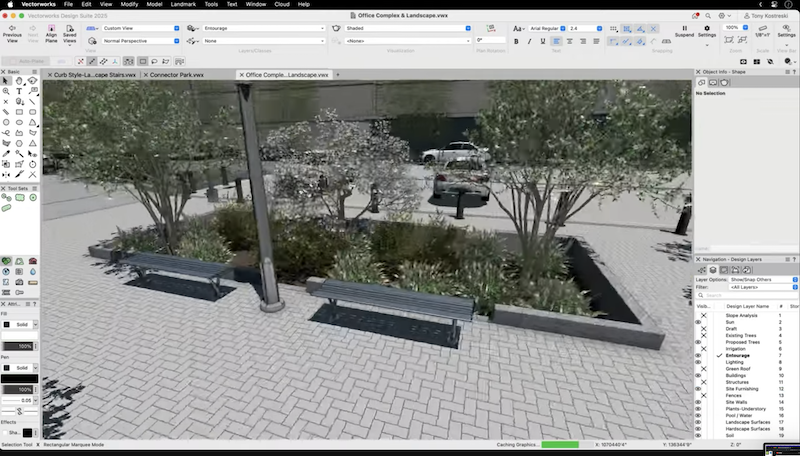This screenshot has height=456, width=800.
Task: Go to Previous View
Action: pyautogui.click(x=12, y=34)
